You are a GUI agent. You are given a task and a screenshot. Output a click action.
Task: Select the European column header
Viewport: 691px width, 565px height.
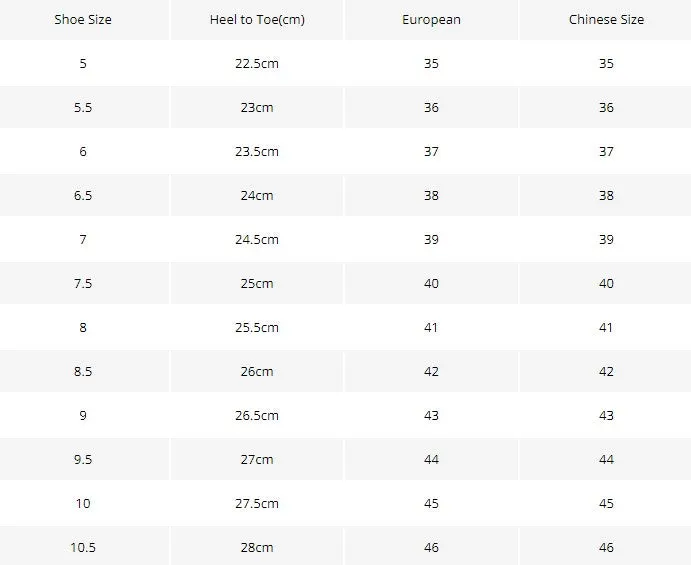[431, 20]
